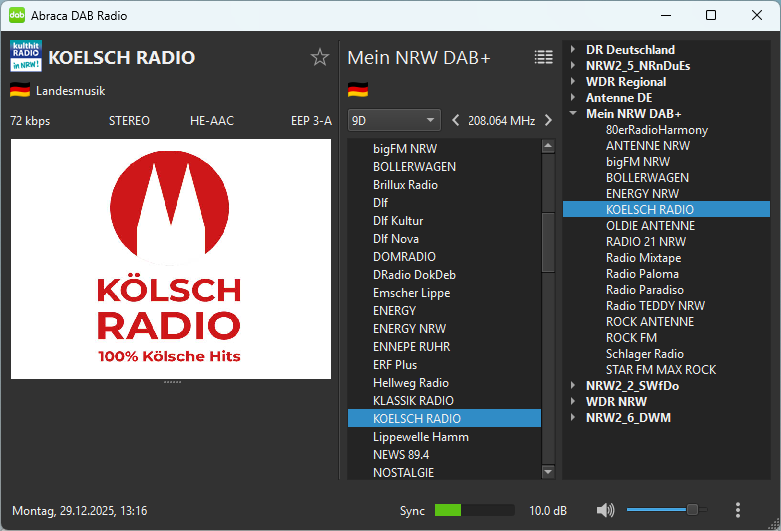Adjust the volume slider handle
The width and height of the screenshot is (781, 531).
691,510
